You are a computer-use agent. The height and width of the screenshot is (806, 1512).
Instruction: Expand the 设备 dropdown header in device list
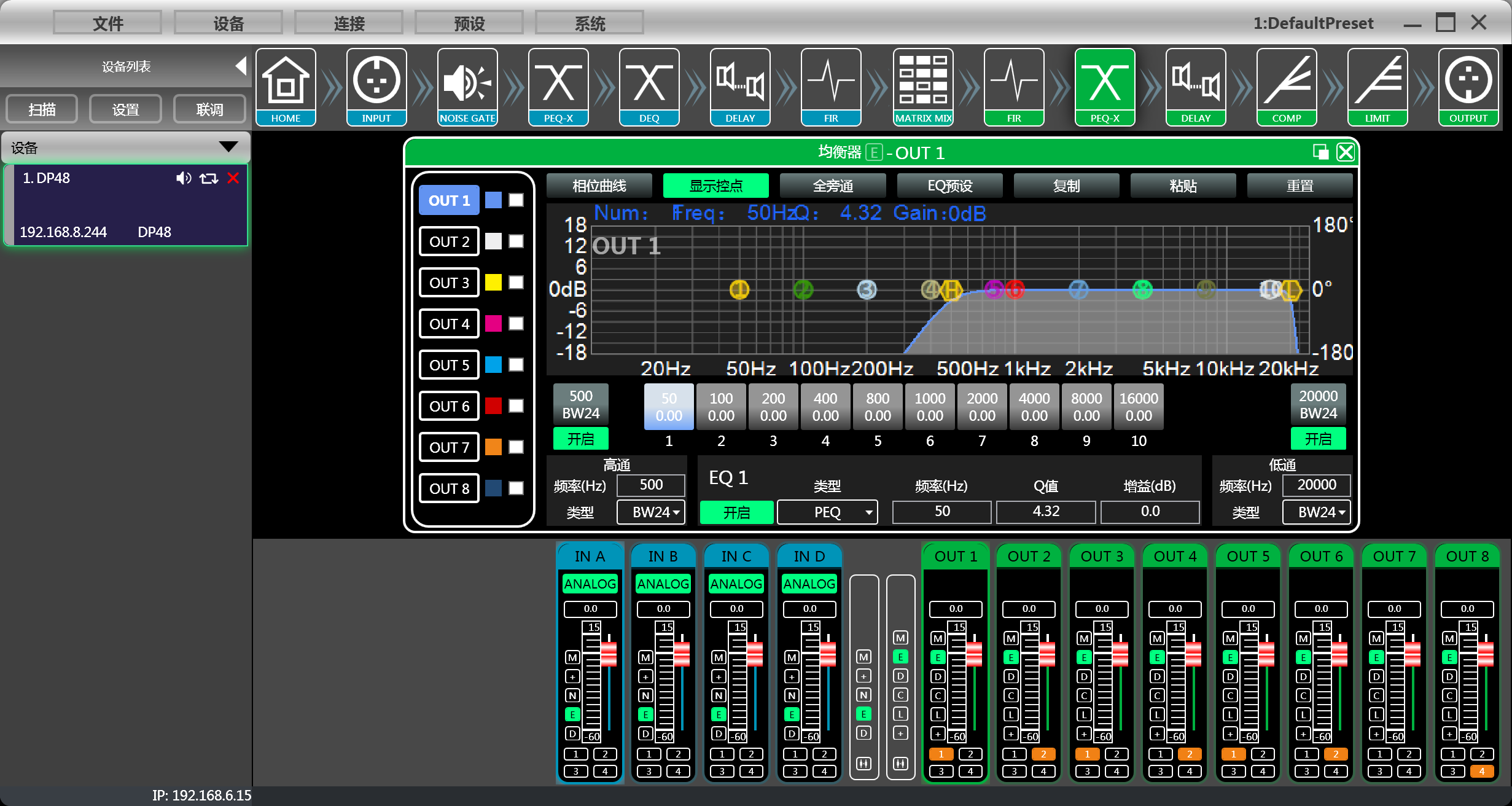tap(126, 147)
